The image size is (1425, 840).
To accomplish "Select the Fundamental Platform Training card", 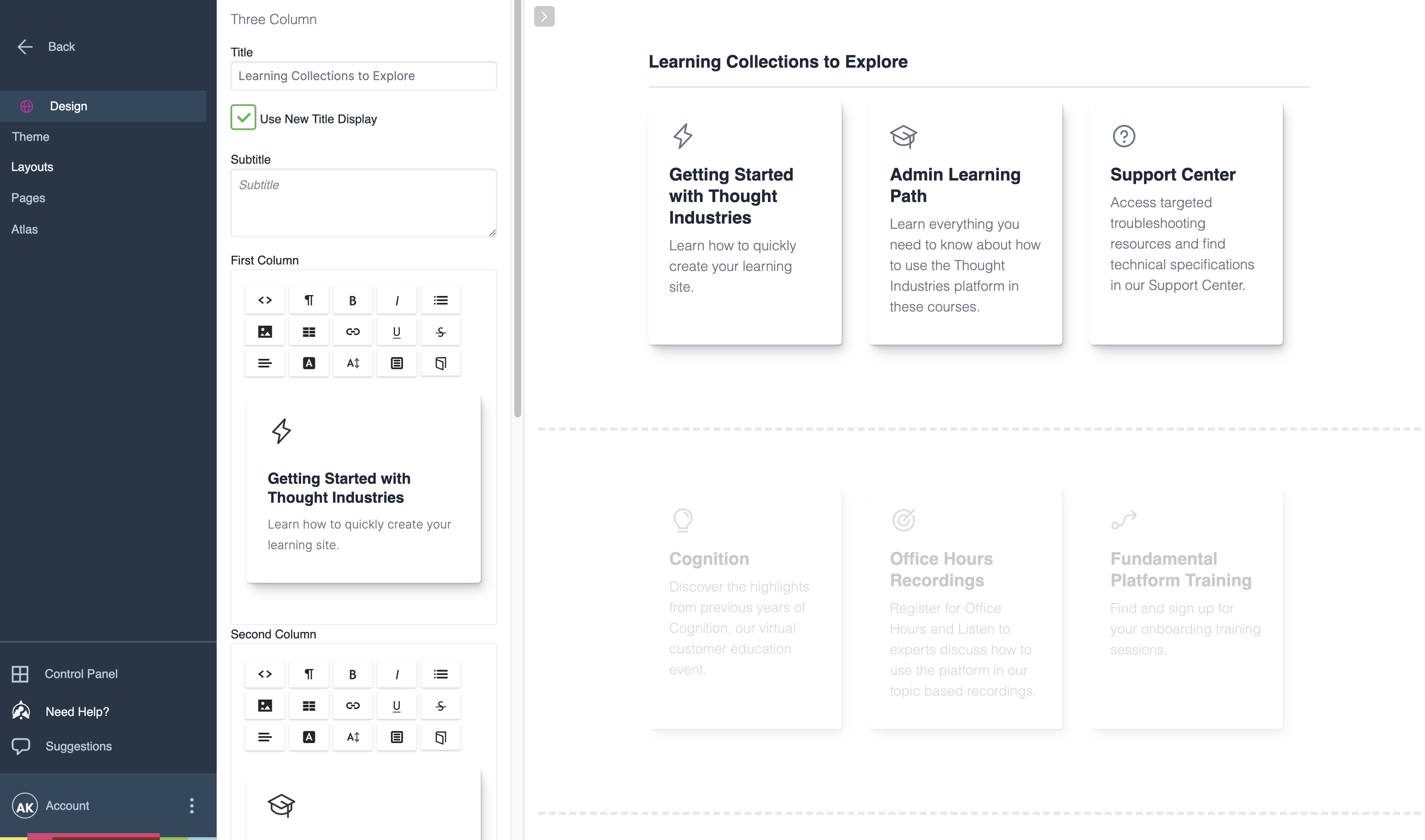I will (x=1186, y=608).
